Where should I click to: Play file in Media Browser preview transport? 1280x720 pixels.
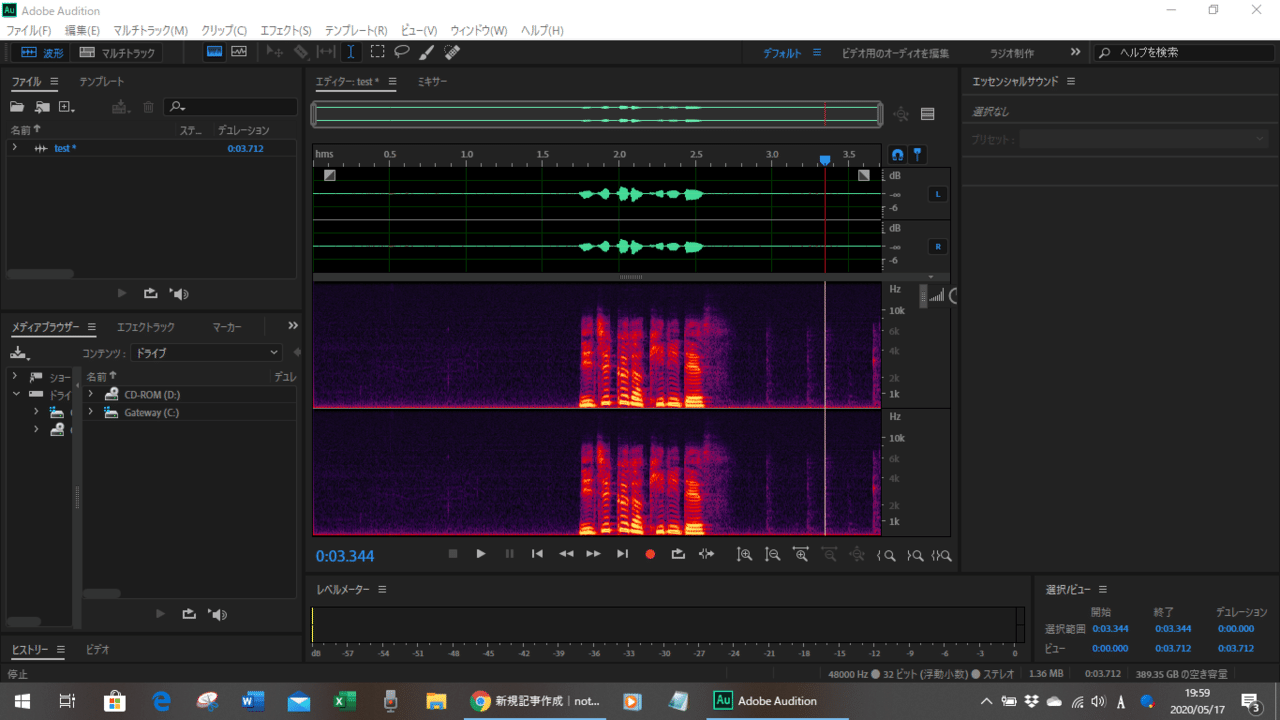160,614
